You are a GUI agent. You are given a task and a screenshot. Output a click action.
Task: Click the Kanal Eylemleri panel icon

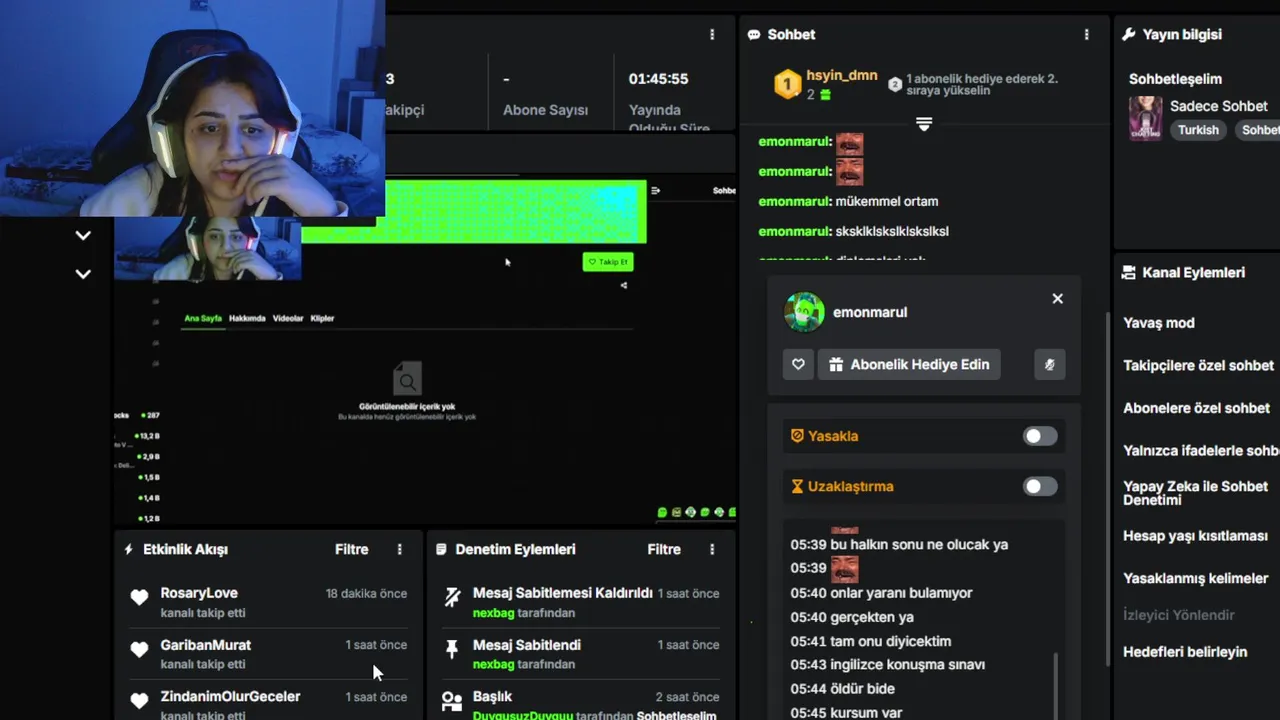(1129, 272)
